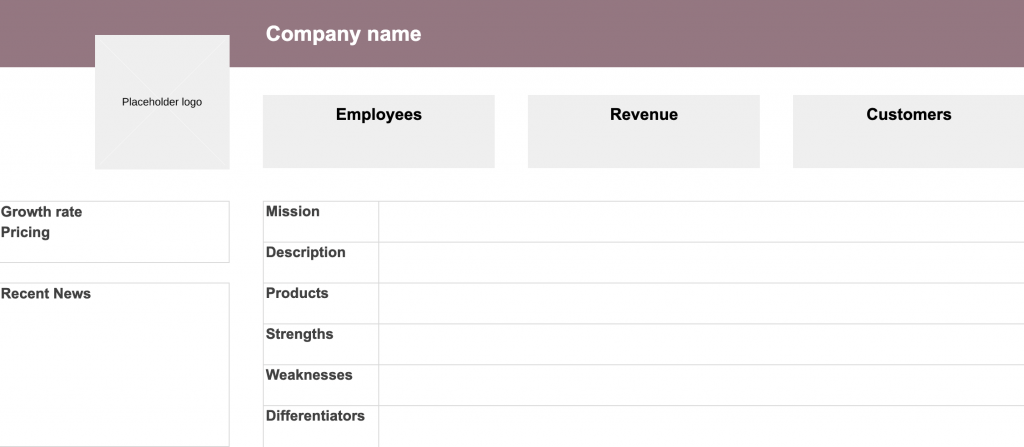Select the Weaknesses row label
1024x447 pixels.
(x=309, y=376)
